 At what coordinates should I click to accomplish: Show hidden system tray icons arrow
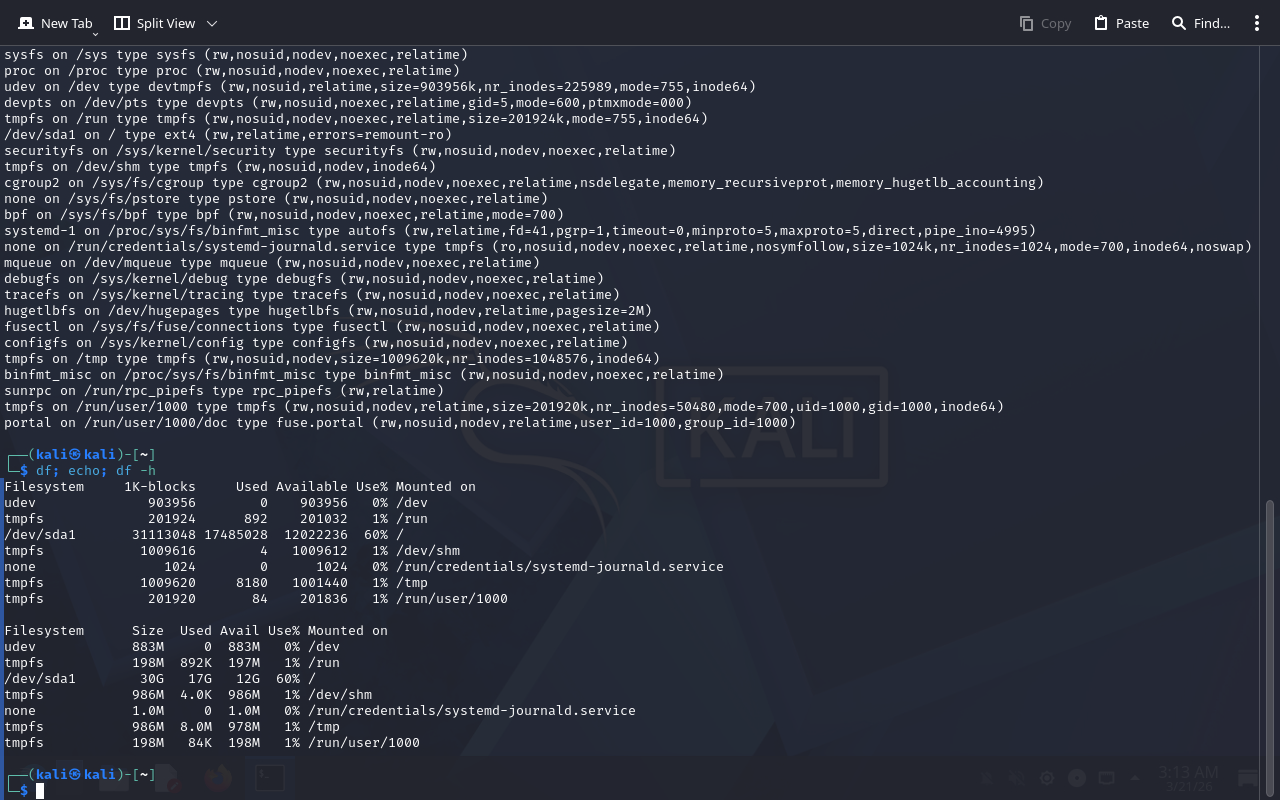1135,778
